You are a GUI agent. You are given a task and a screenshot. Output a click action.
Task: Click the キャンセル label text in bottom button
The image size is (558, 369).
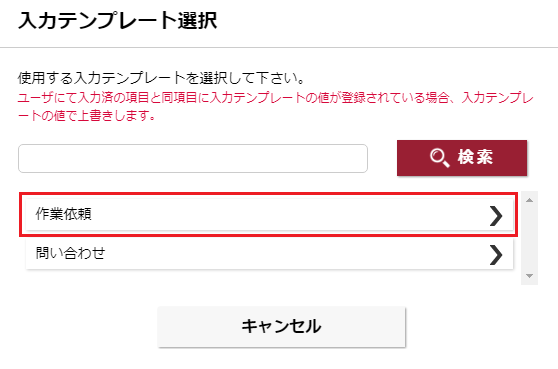point(281,326)
